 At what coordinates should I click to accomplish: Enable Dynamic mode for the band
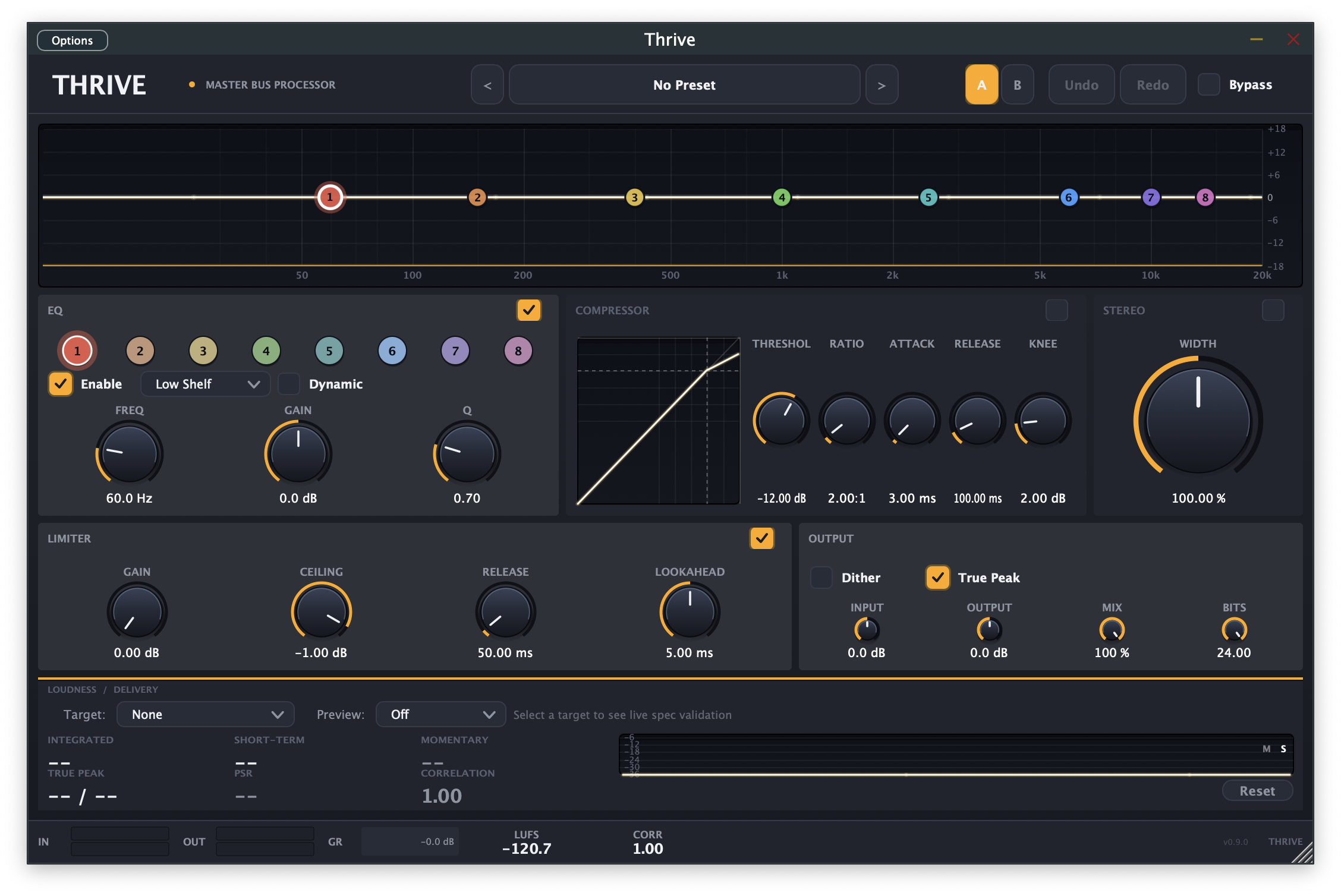(x=289, y=384)
